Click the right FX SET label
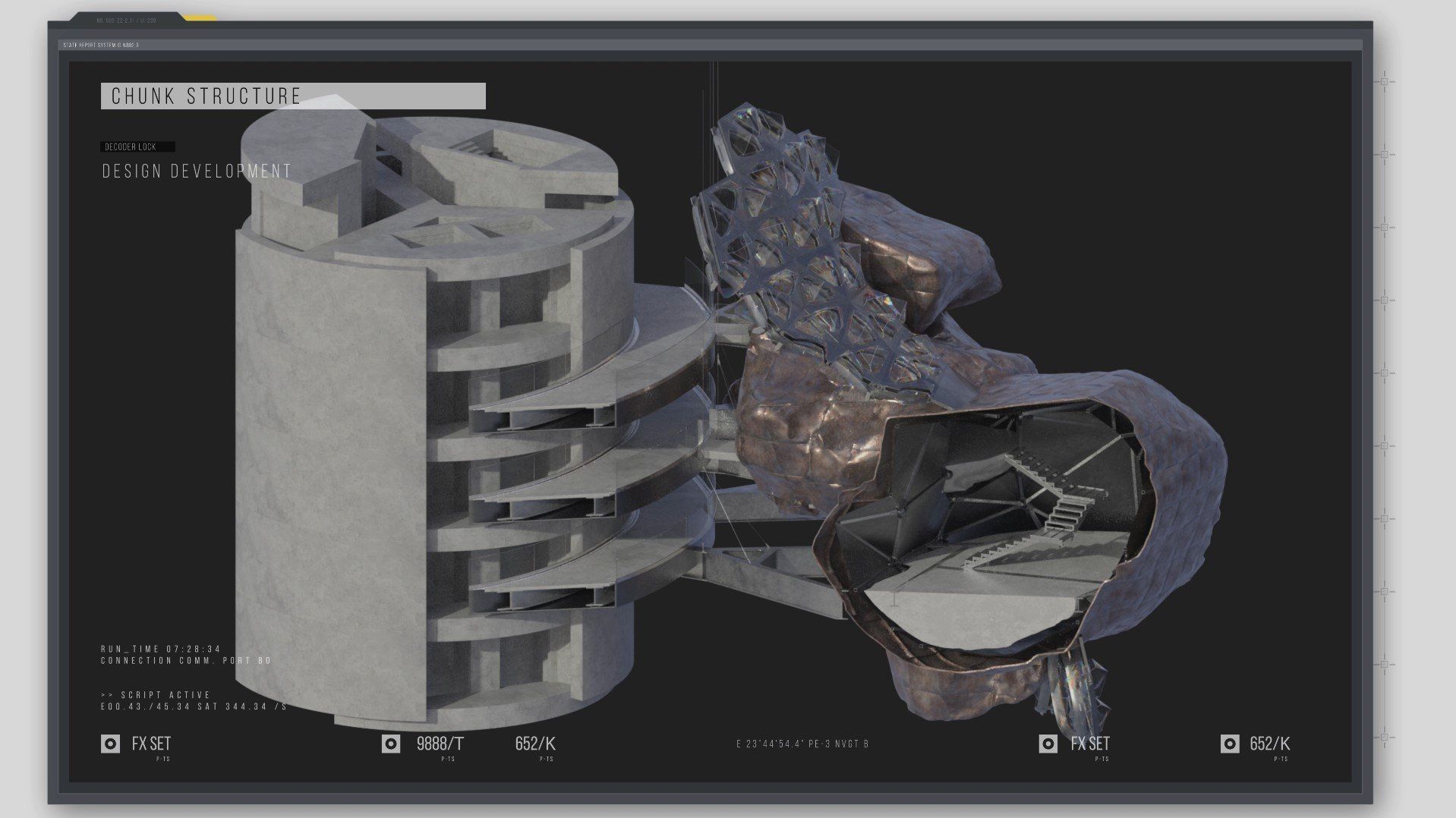The height and width of the screenshot is (818, 1456). pos(1090,744)
